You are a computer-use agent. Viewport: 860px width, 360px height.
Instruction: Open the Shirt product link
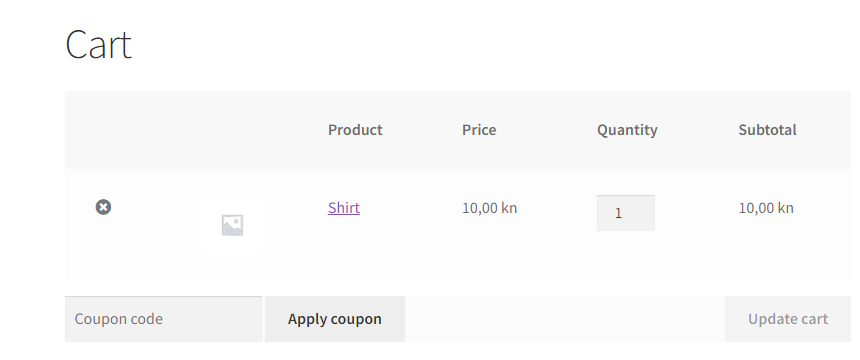click(x=344, y=207)
